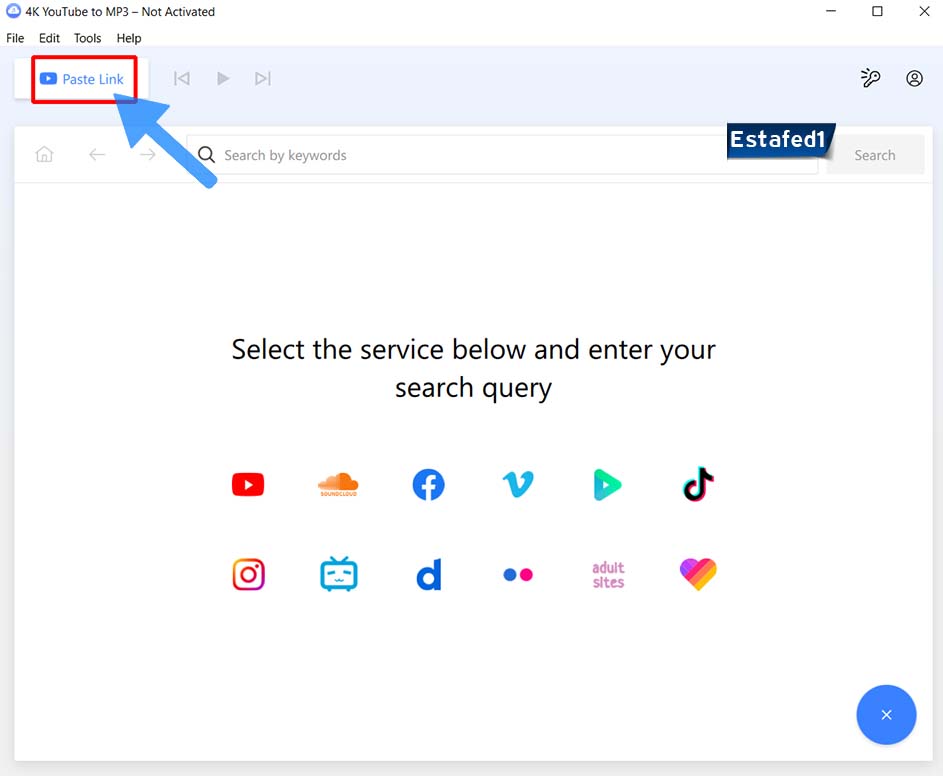Select the Instagram service icon

(247, 573)
